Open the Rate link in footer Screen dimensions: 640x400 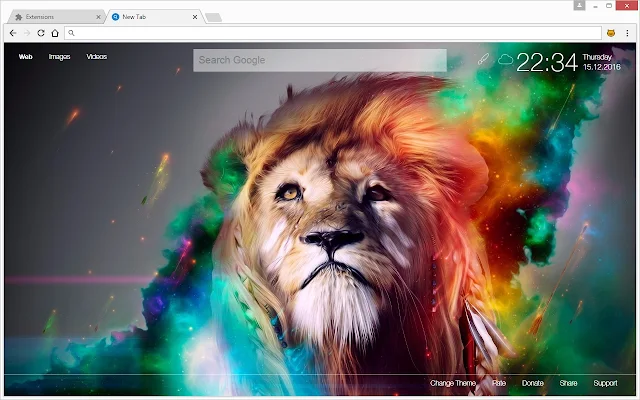tap(499, 383)
